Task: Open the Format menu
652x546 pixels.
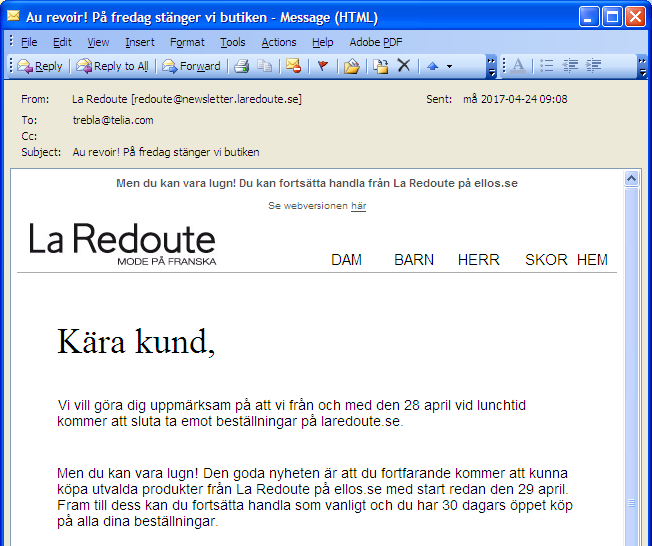Action: click(x=187, y=42)
